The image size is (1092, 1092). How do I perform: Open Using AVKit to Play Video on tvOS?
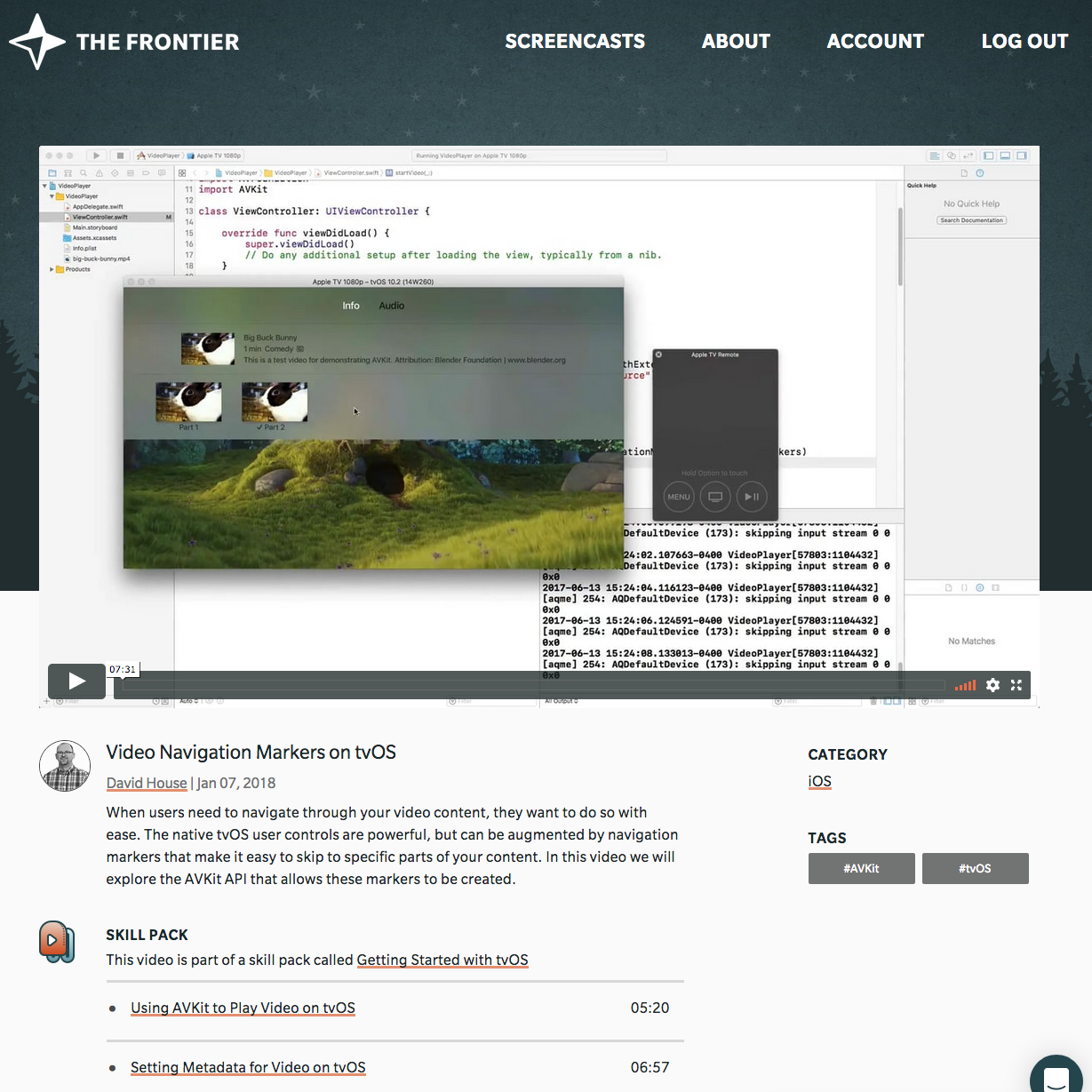[243, 1008]
